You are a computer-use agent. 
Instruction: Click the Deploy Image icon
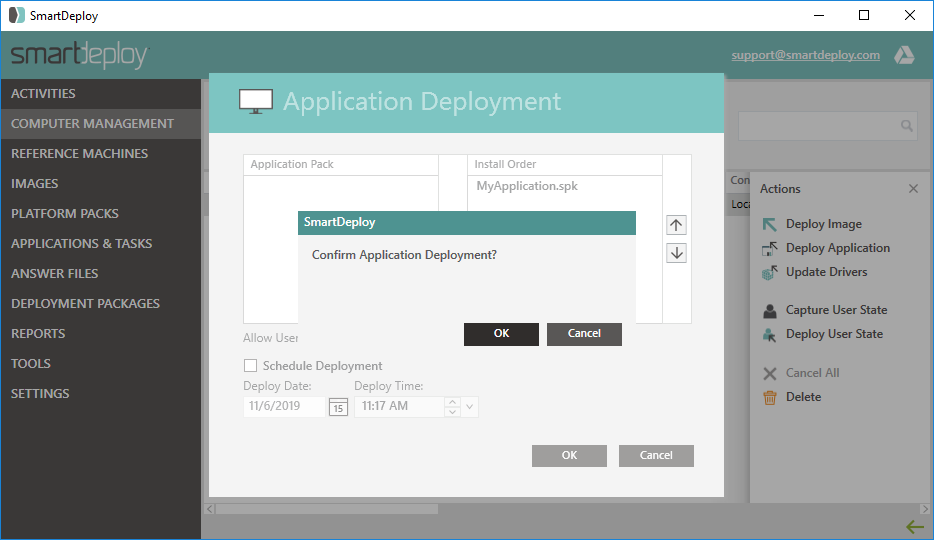(770, 224)
